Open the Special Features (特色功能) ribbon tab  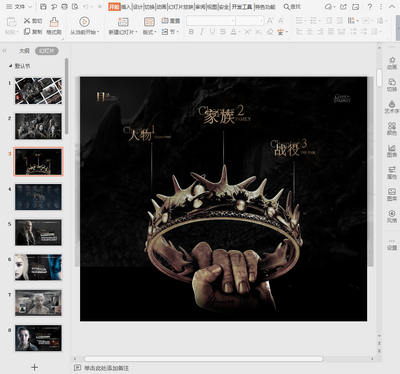[x=265, y=7]
